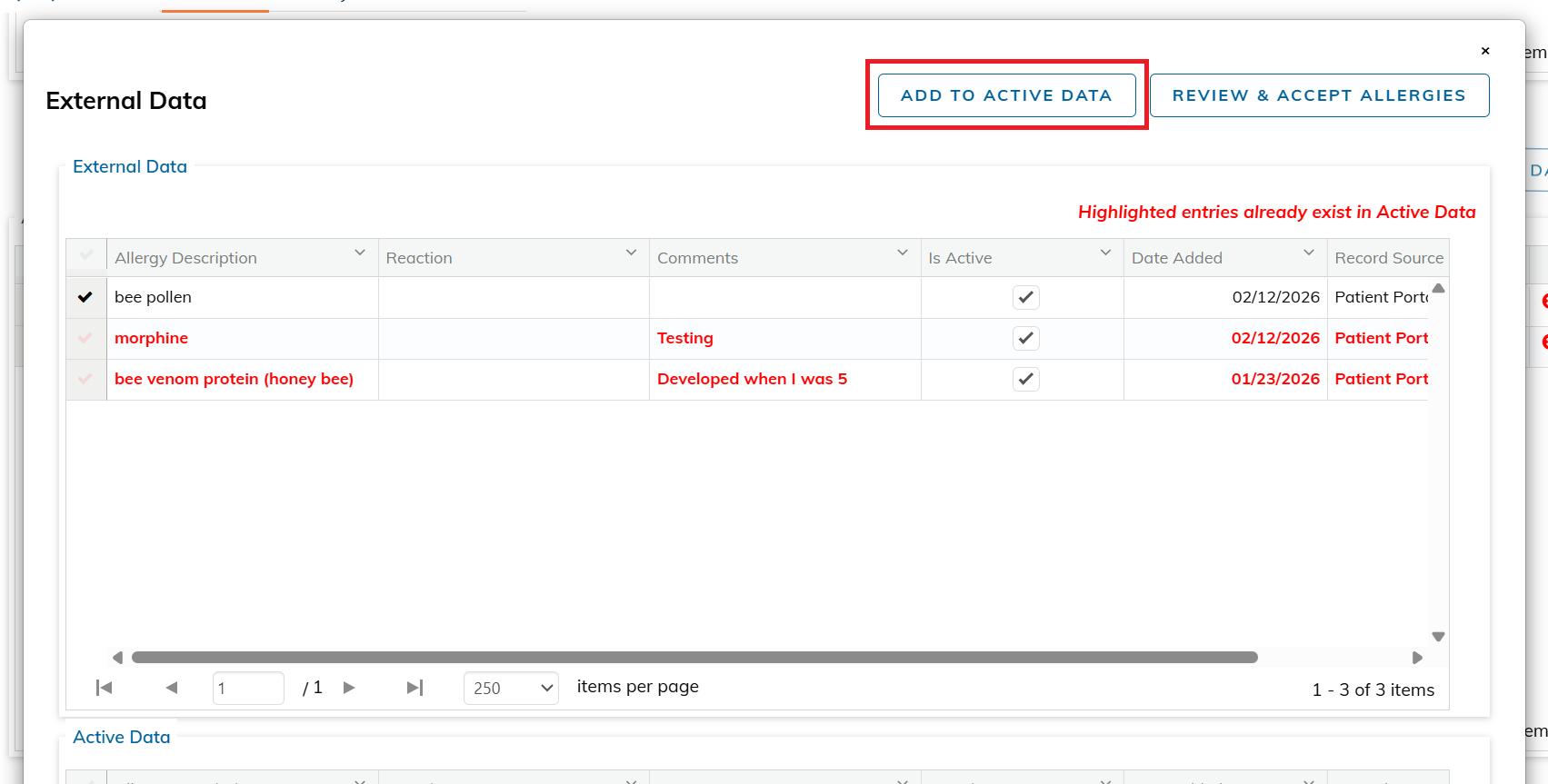Viewport: 1548px width, 784px height.
Task: Toggle Is Active checkbox for morphine
Action: (1025, 338)
